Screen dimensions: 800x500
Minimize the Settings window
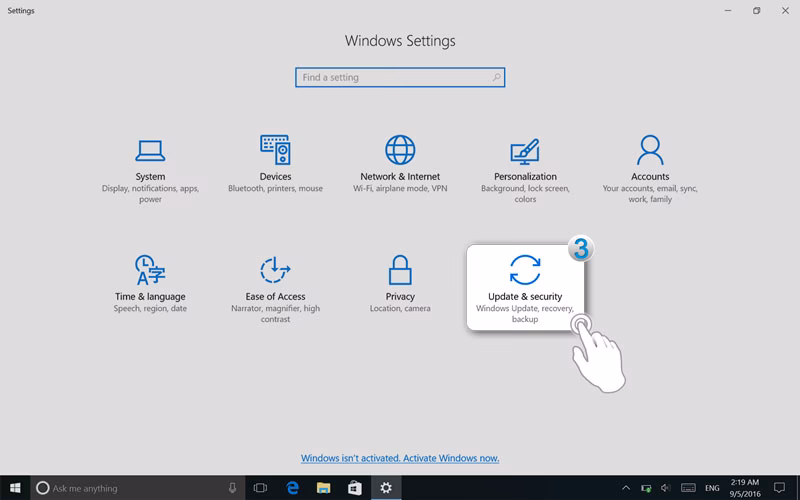click(728, 10)
